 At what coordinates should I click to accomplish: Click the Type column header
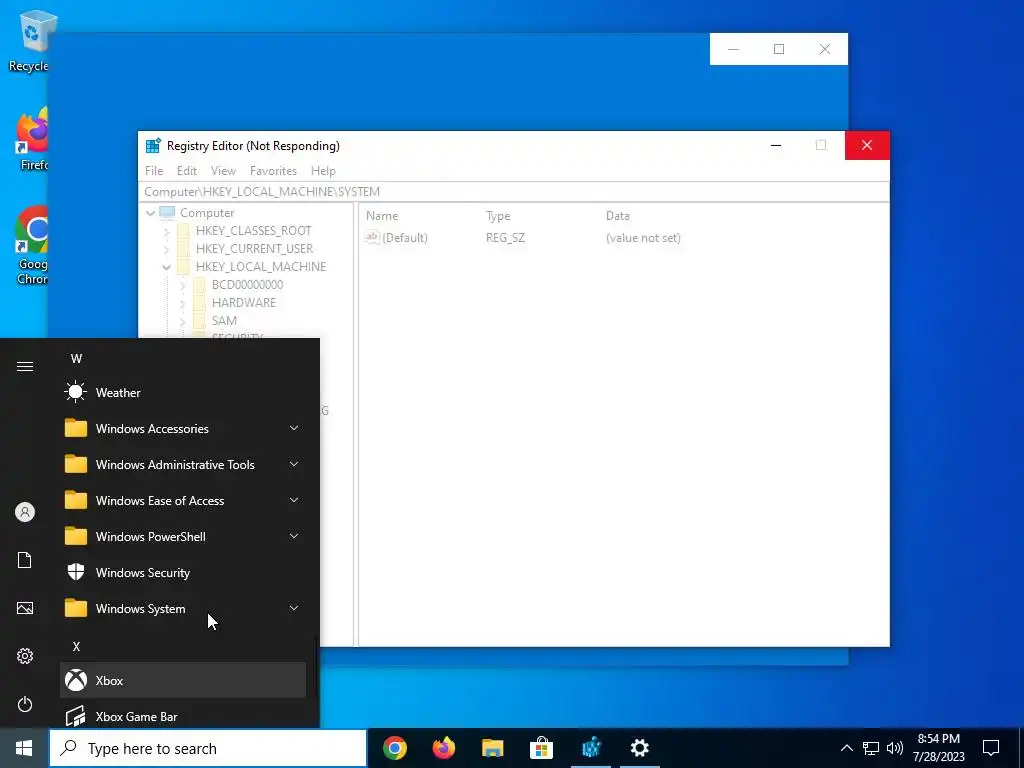point(498,216)
